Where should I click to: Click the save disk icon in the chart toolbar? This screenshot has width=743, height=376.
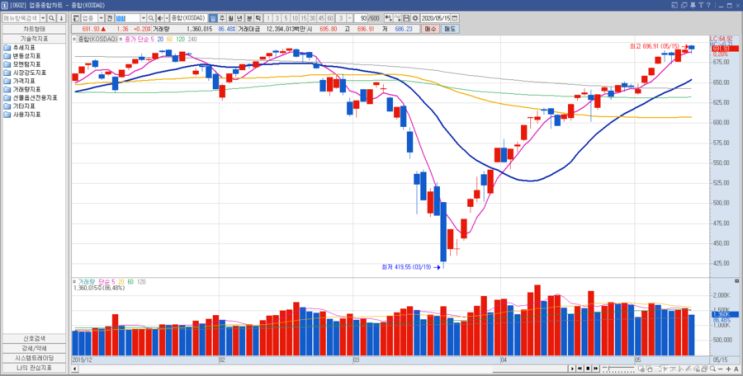click(406, 18)
